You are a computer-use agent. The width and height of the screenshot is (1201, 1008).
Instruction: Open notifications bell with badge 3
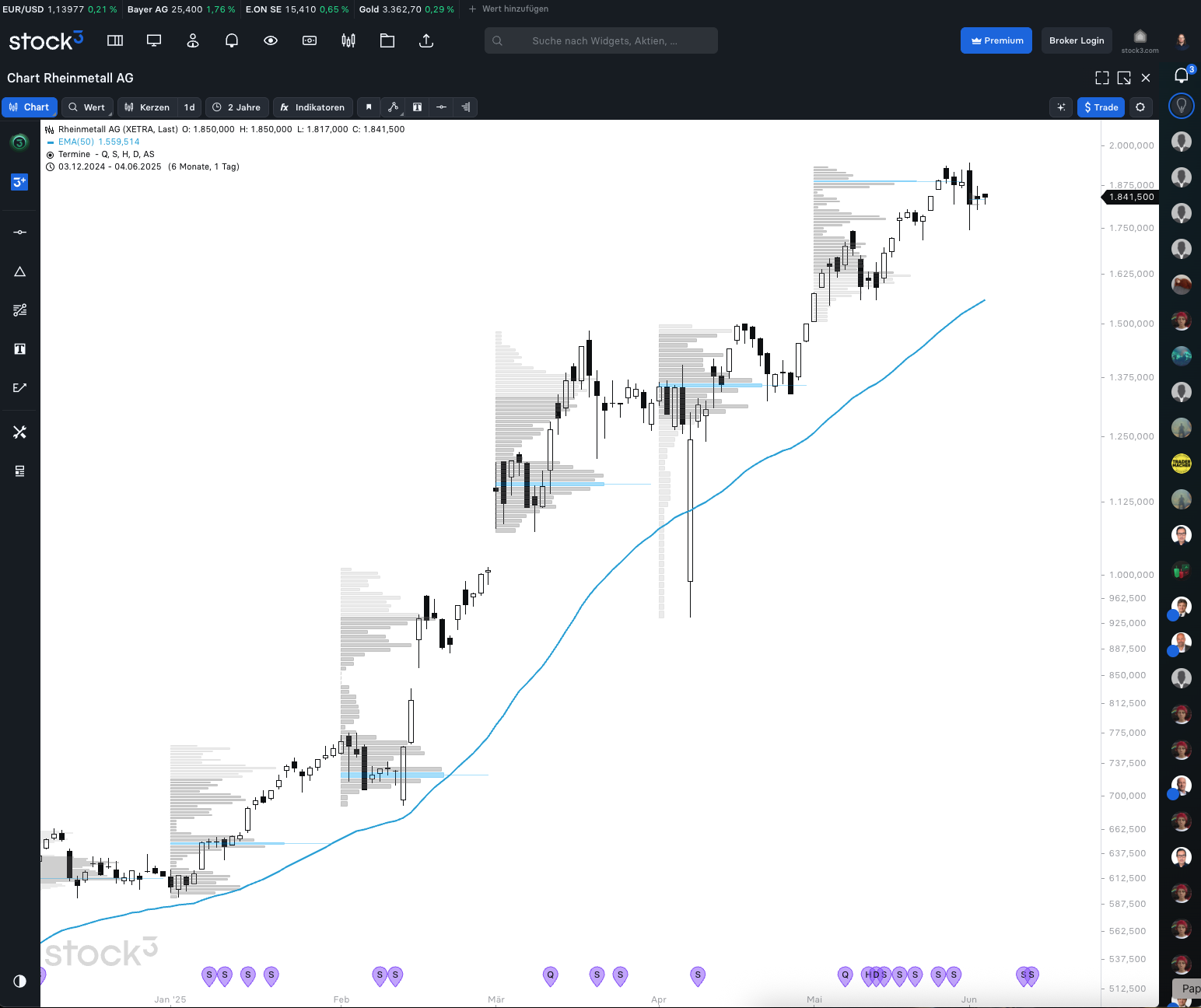(x=1182, y=75)
